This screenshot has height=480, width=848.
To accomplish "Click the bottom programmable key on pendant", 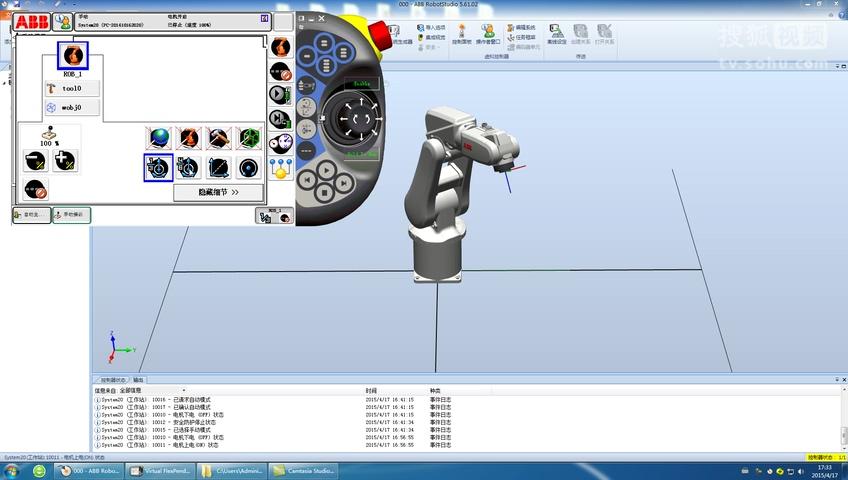I will click(325, 65).
